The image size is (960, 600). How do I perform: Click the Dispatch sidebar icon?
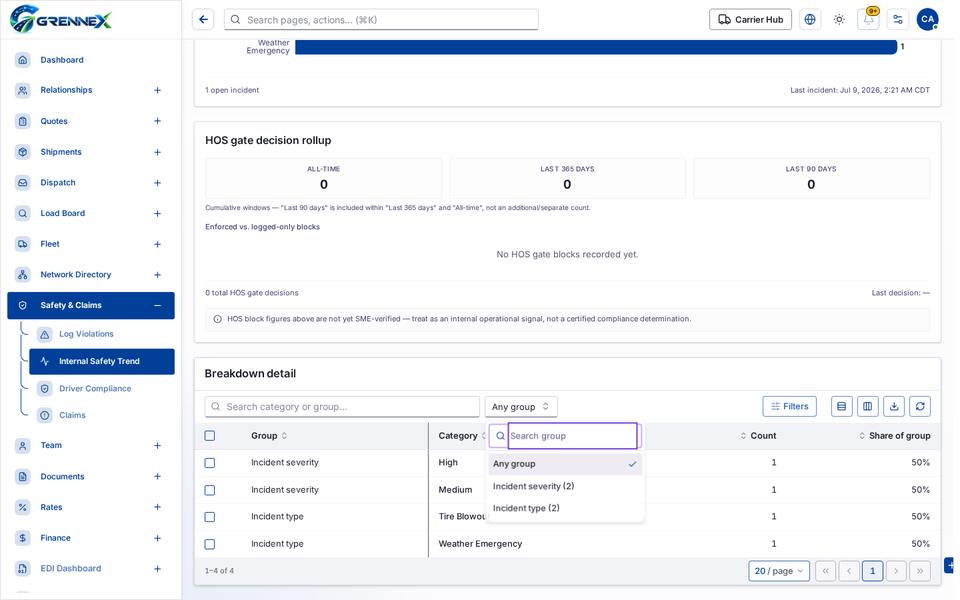23,182
